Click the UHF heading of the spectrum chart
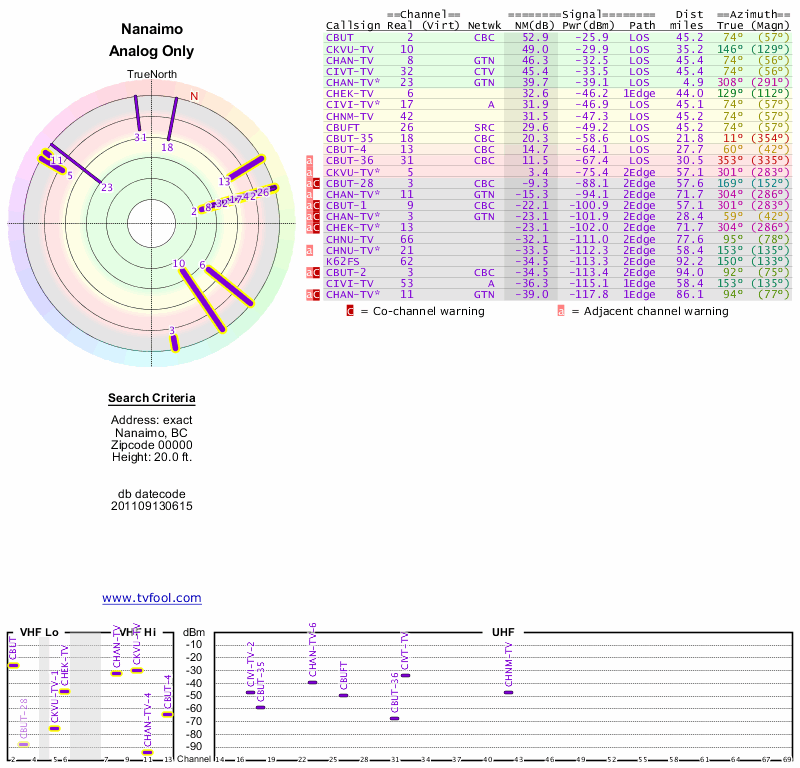The image size is (800, 768). pyautogui.click(x=503, y=632)
